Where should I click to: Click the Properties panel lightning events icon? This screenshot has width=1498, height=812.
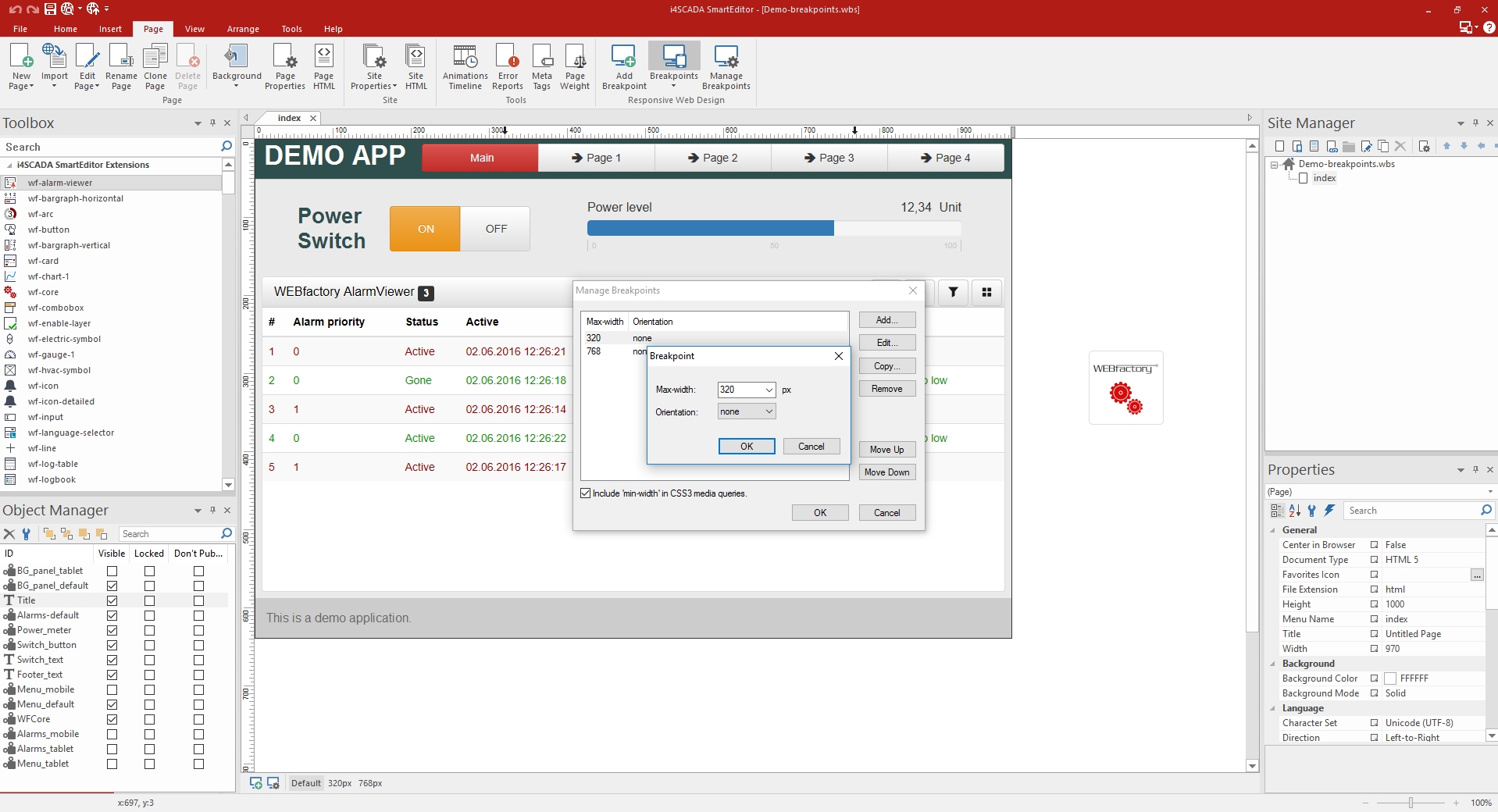click(x=1329, y=511)
